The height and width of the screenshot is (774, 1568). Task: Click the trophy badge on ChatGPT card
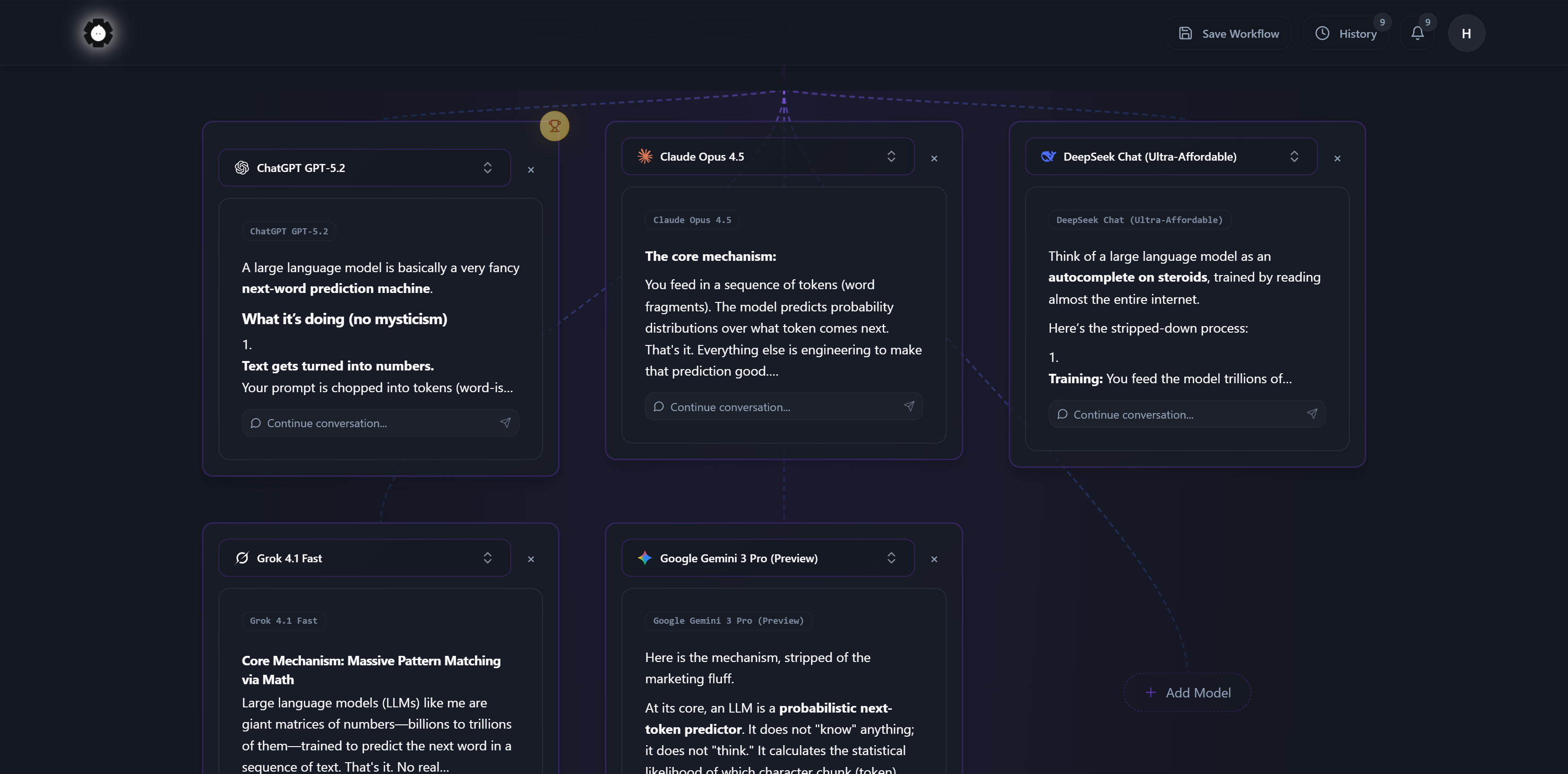pos(554,126)
